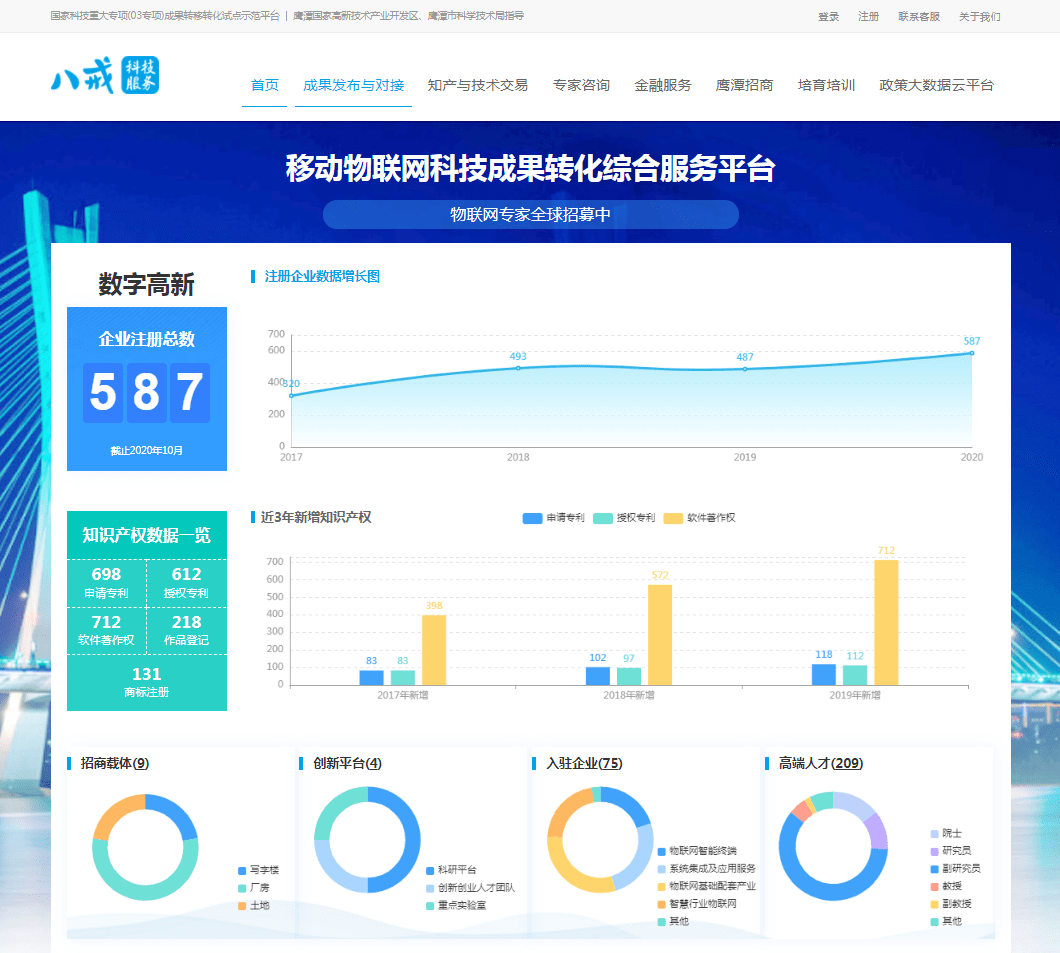Click the 2019年新增 yellow bar labeled 712
Screen dimensions: 1060x953
[x=885, y=622]
